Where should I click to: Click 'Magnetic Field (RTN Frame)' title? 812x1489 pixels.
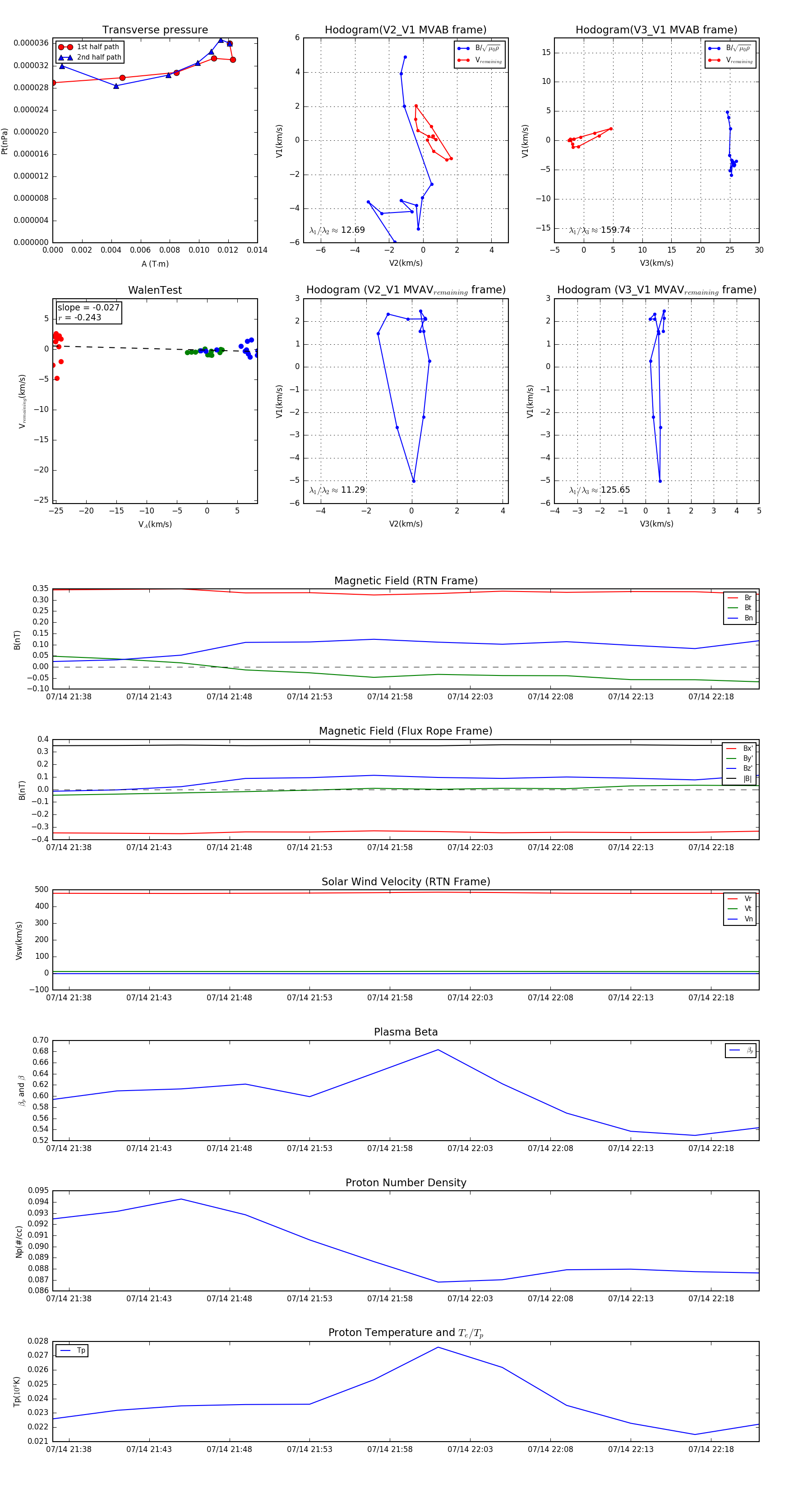click(x=406, y=581)
